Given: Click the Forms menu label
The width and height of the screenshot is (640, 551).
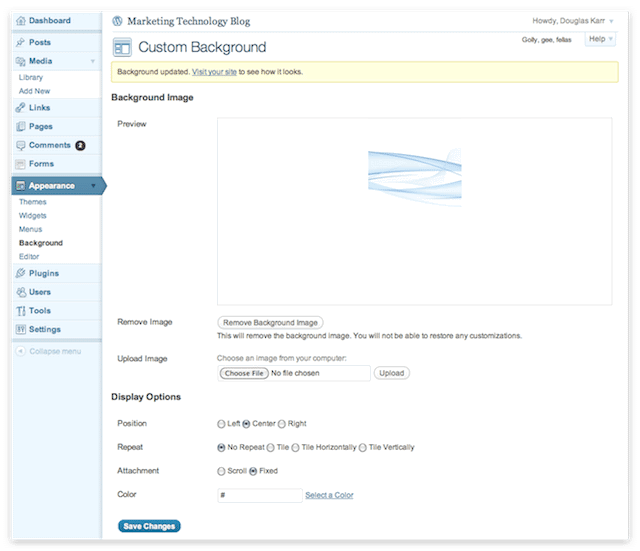Looking at the screenshot, I should (41, 164).
